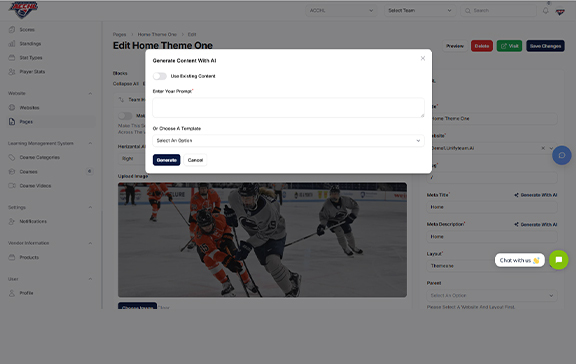Click the Save Changes button
The height and width of the screenshot is (364, 576).
(545, 46)
